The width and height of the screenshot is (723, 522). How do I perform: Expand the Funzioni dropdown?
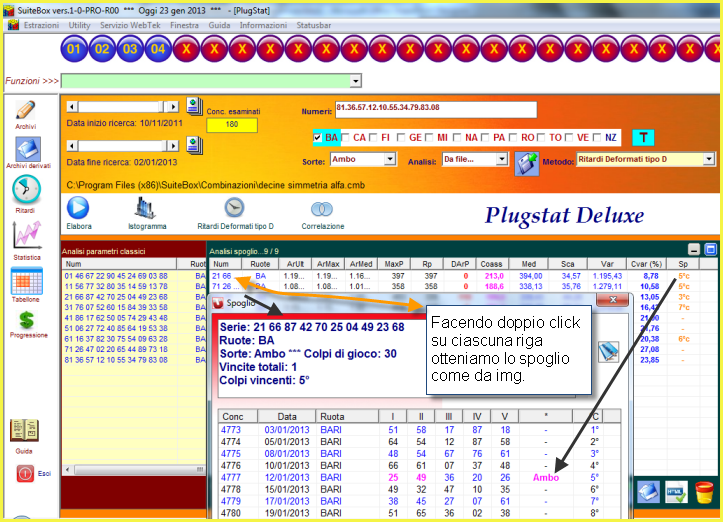point(355,81)
